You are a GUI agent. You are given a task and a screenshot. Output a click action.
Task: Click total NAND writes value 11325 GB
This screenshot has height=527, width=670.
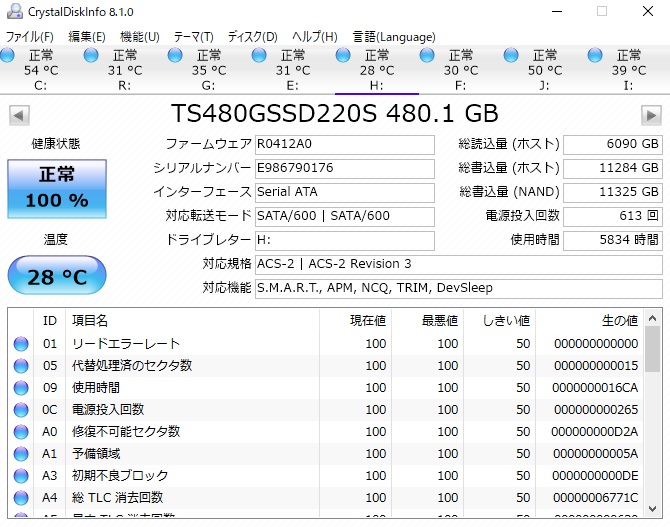[613, 192]
